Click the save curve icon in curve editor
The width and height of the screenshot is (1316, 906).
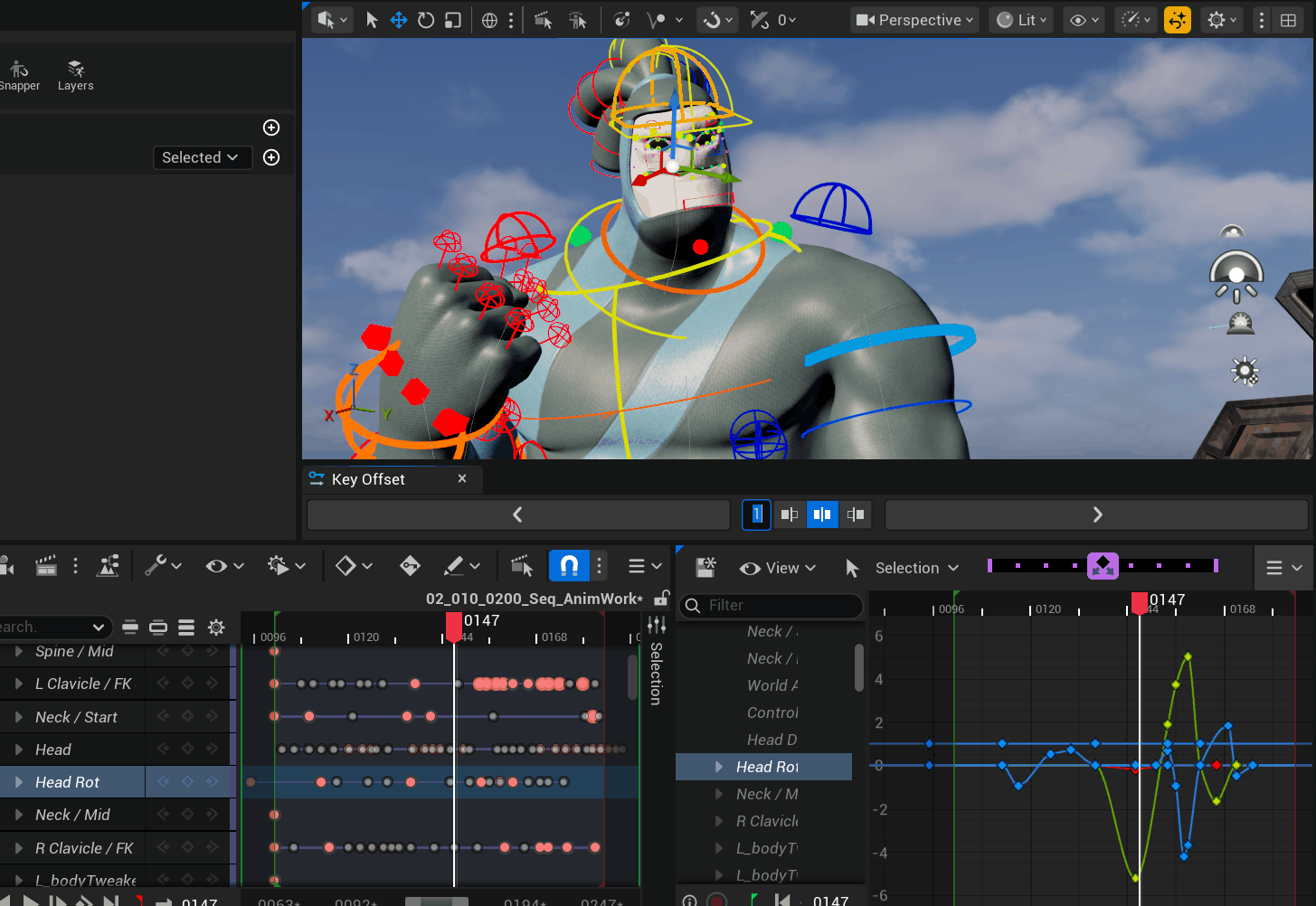pyautogui.click(x=705, y=568)
